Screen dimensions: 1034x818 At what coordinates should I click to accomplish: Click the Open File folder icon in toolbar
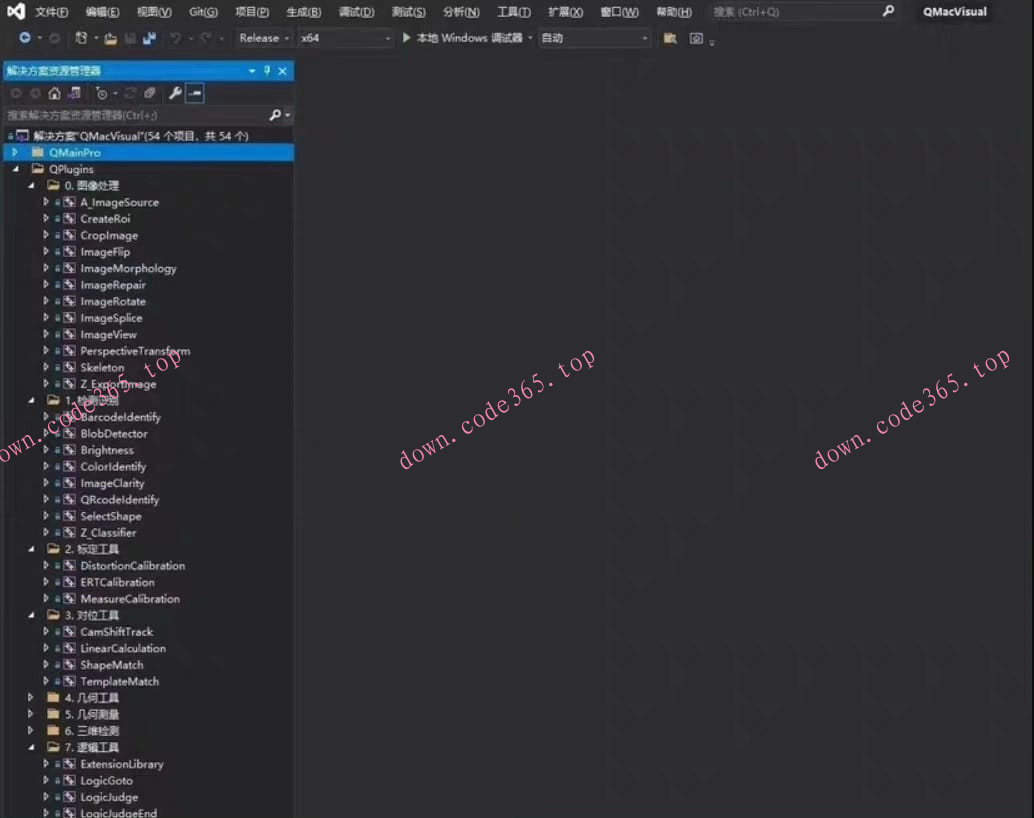pyautogui.click(x=111, y=38)
